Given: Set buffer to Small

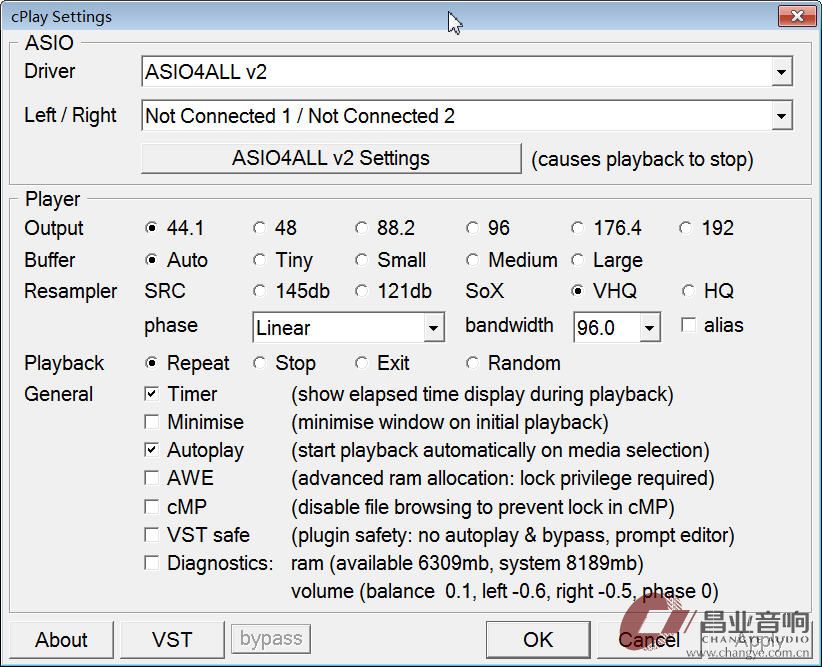Looking at the screenshot, I should coord(361,260).
